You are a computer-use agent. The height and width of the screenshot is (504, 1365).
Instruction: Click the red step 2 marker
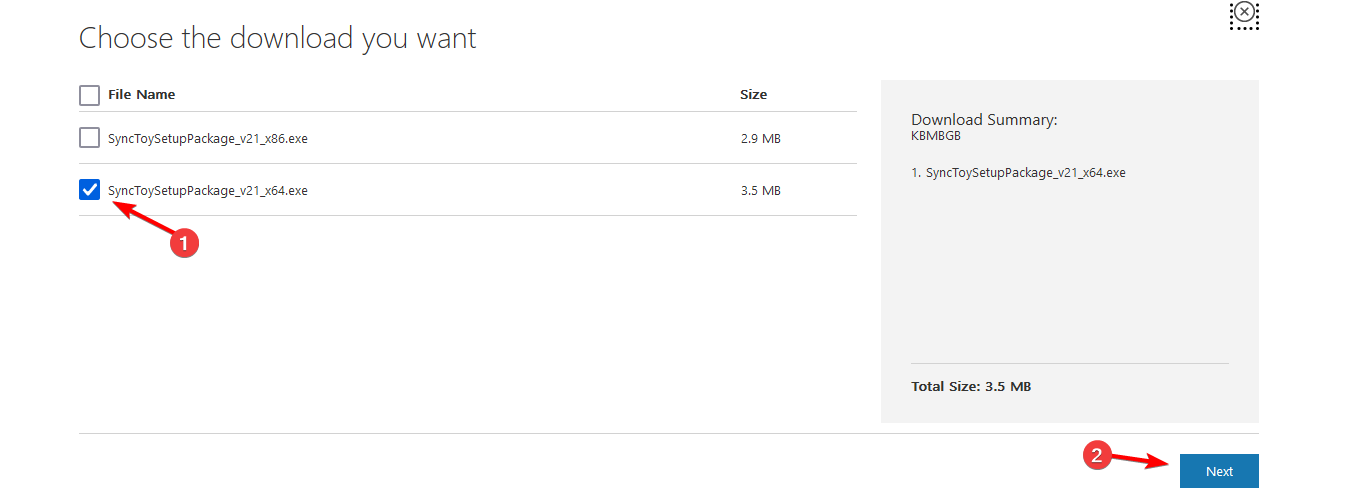(1097, 455)
